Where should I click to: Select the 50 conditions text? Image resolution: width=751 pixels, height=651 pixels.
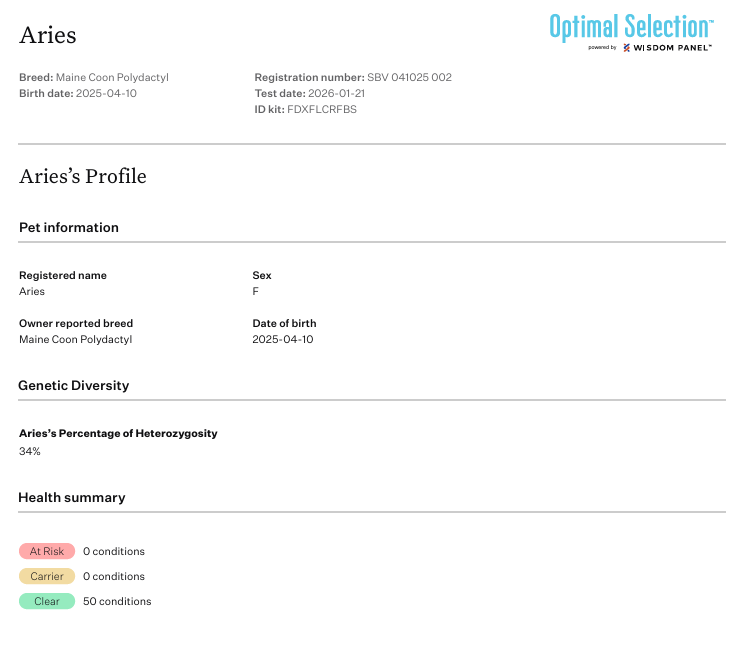(x=117, y=602)
